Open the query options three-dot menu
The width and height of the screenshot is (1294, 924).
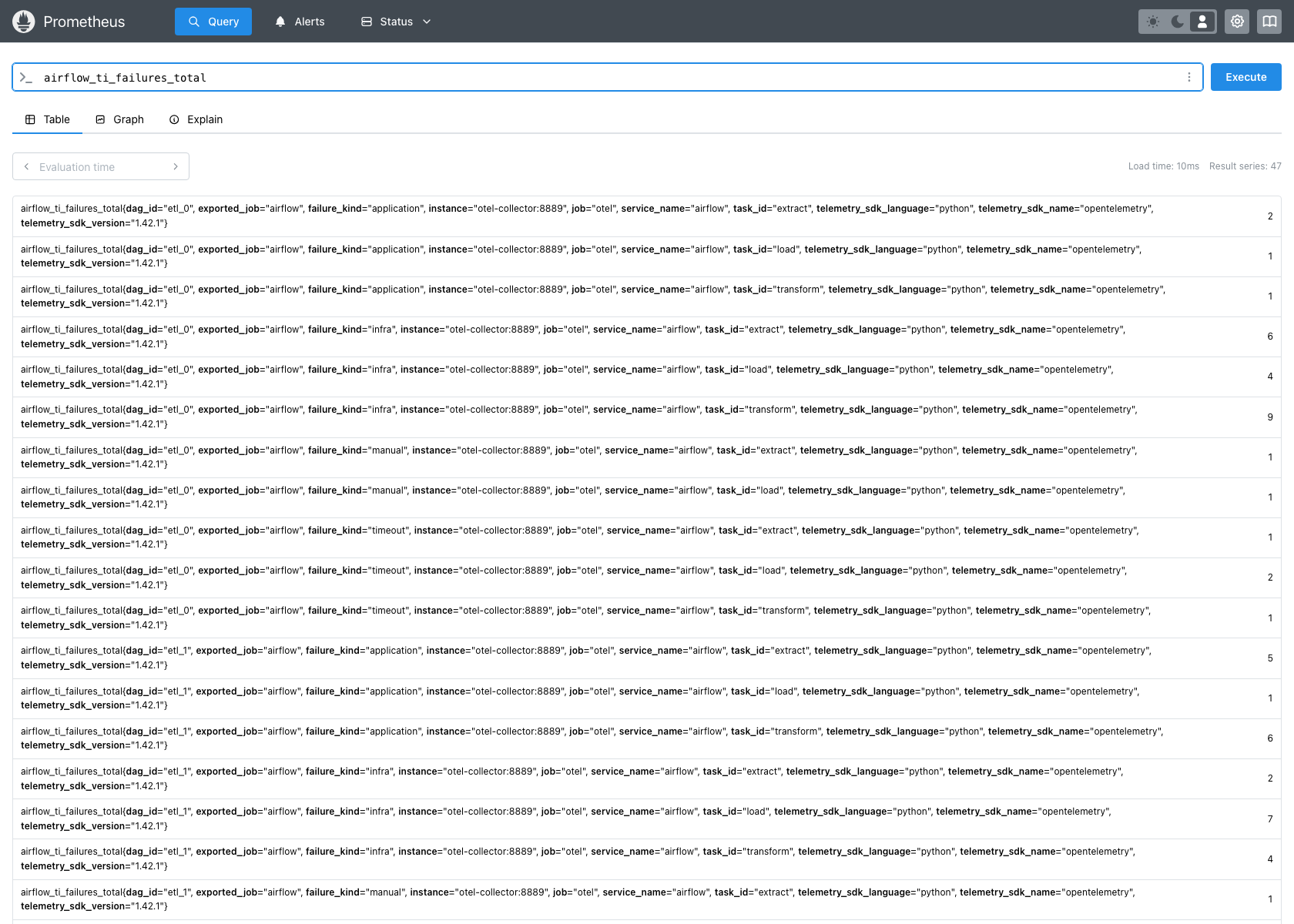click(x=1189, y=77)
